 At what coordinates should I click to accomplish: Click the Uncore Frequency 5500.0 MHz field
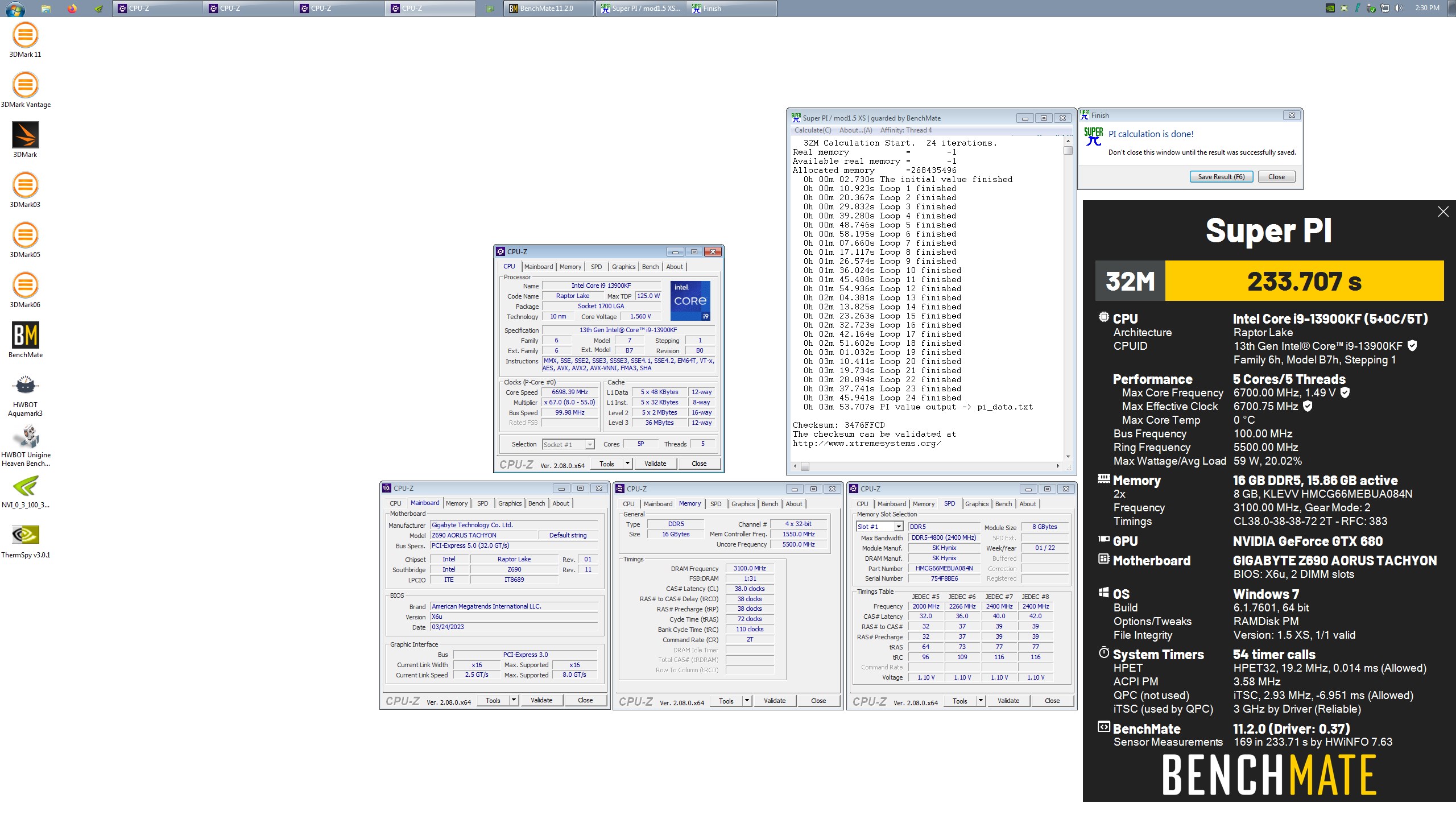click(798, 544)
